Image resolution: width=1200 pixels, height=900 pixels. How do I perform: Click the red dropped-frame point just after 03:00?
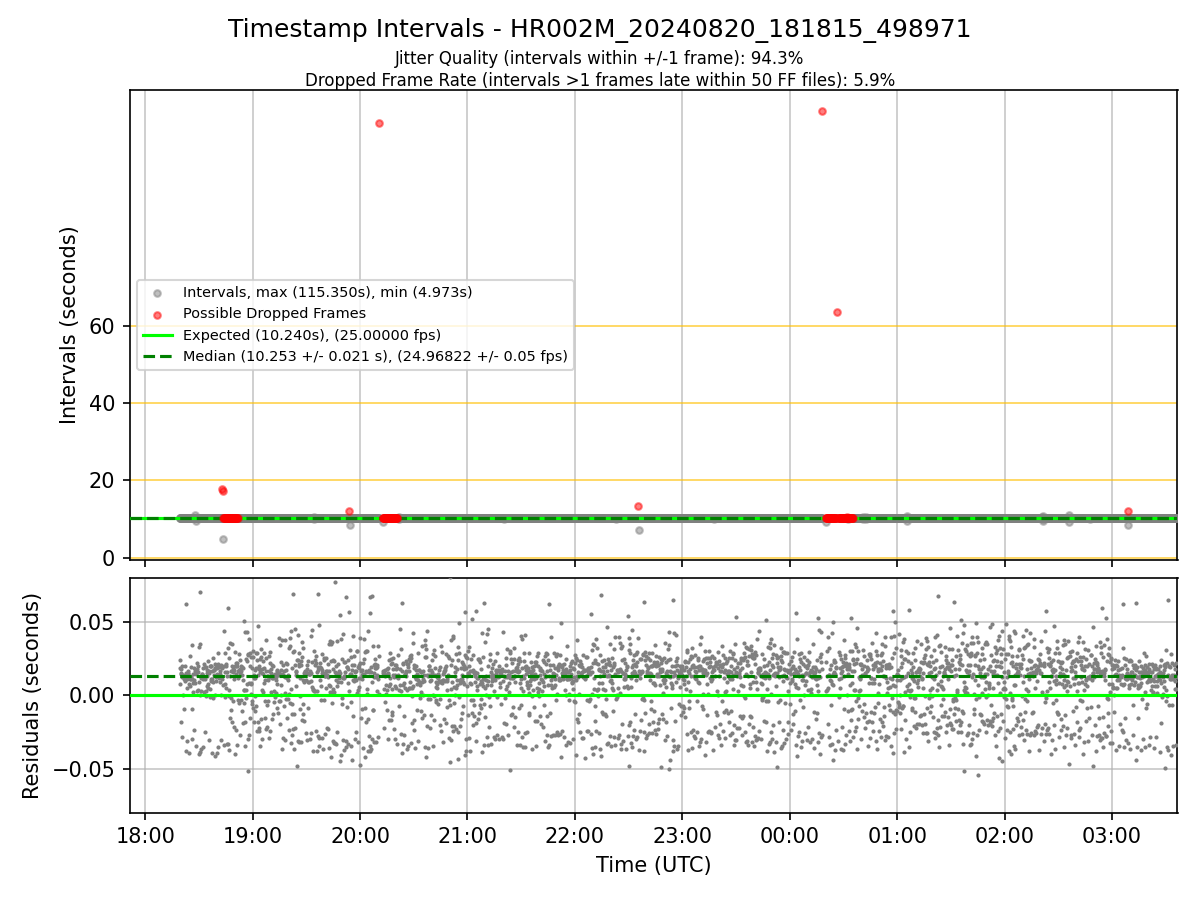1128,511
